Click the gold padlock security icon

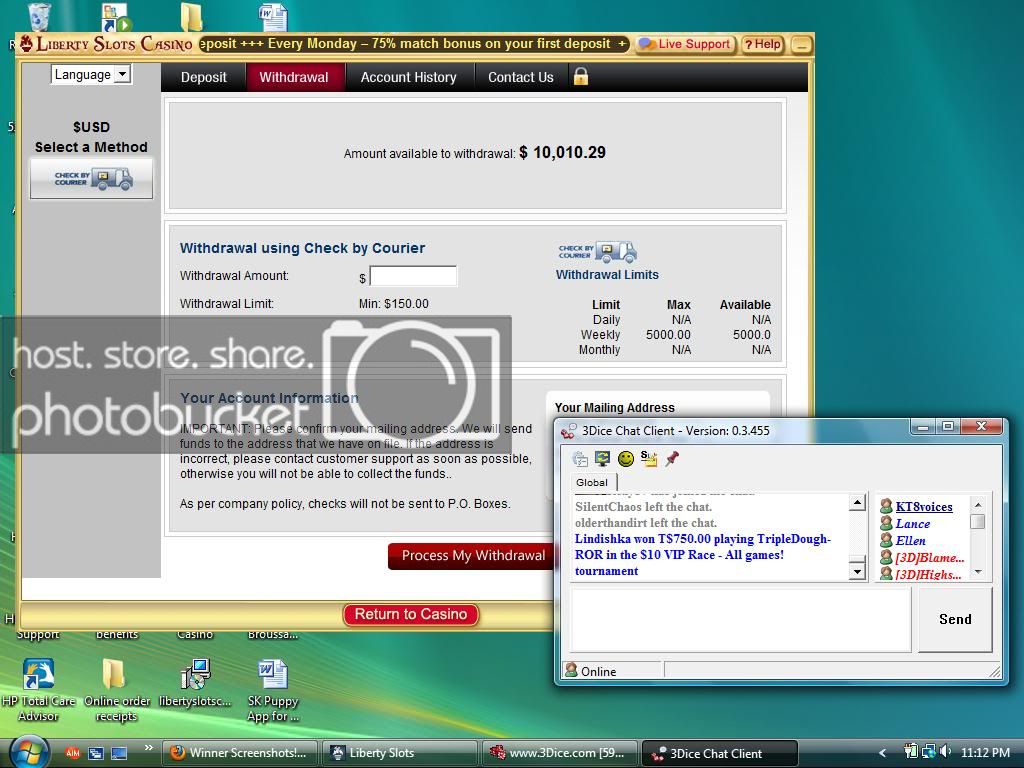(x=581, y=76)
